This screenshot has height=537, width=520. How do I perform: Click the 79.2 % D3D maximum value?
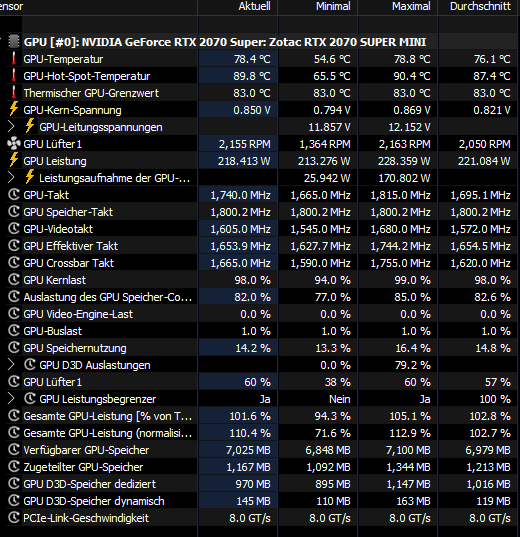(x=413, y=365)
